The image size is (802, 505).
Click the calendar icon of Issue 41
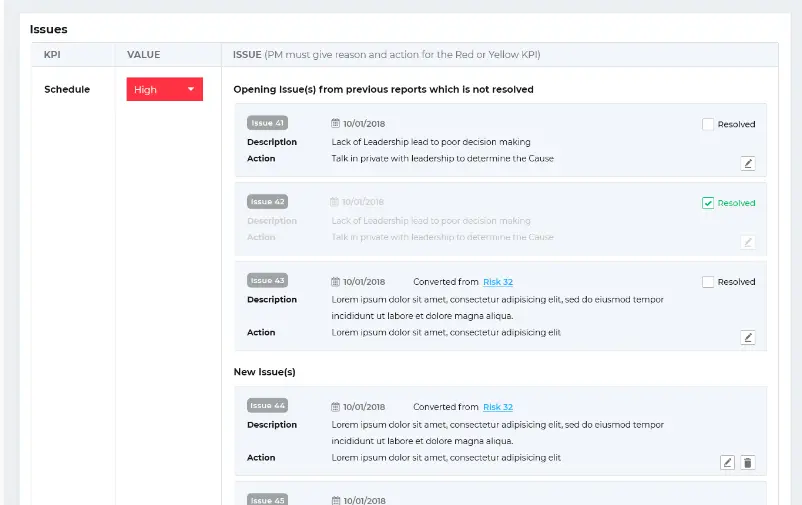[336, 124]
